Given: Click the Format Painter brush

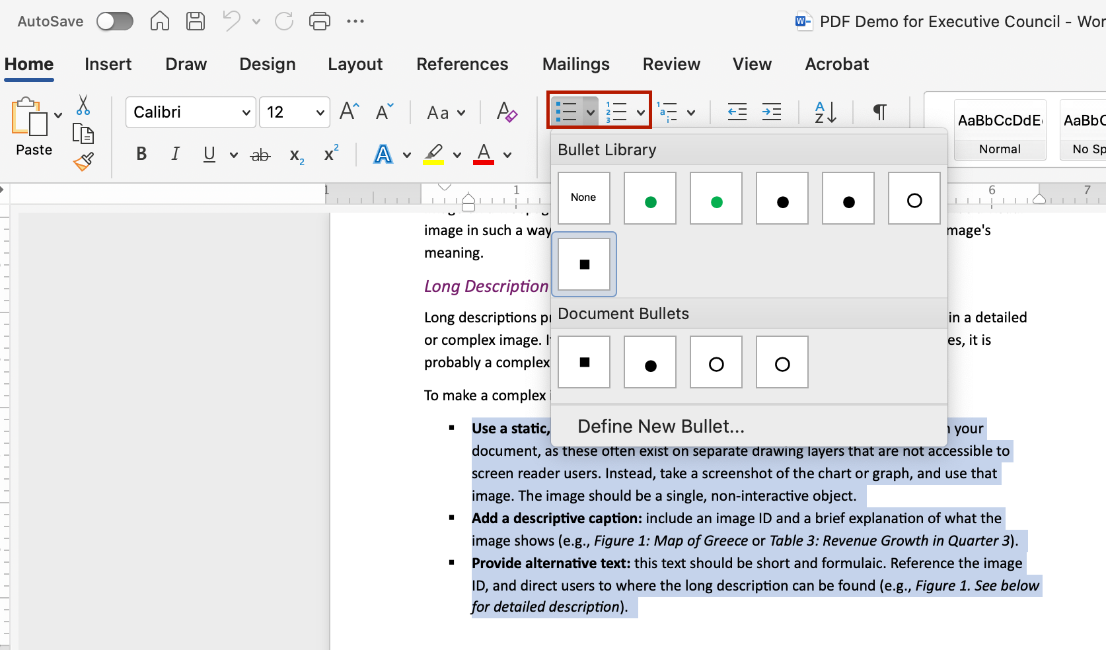Looking at the screenshot, I should click(83, 160).
